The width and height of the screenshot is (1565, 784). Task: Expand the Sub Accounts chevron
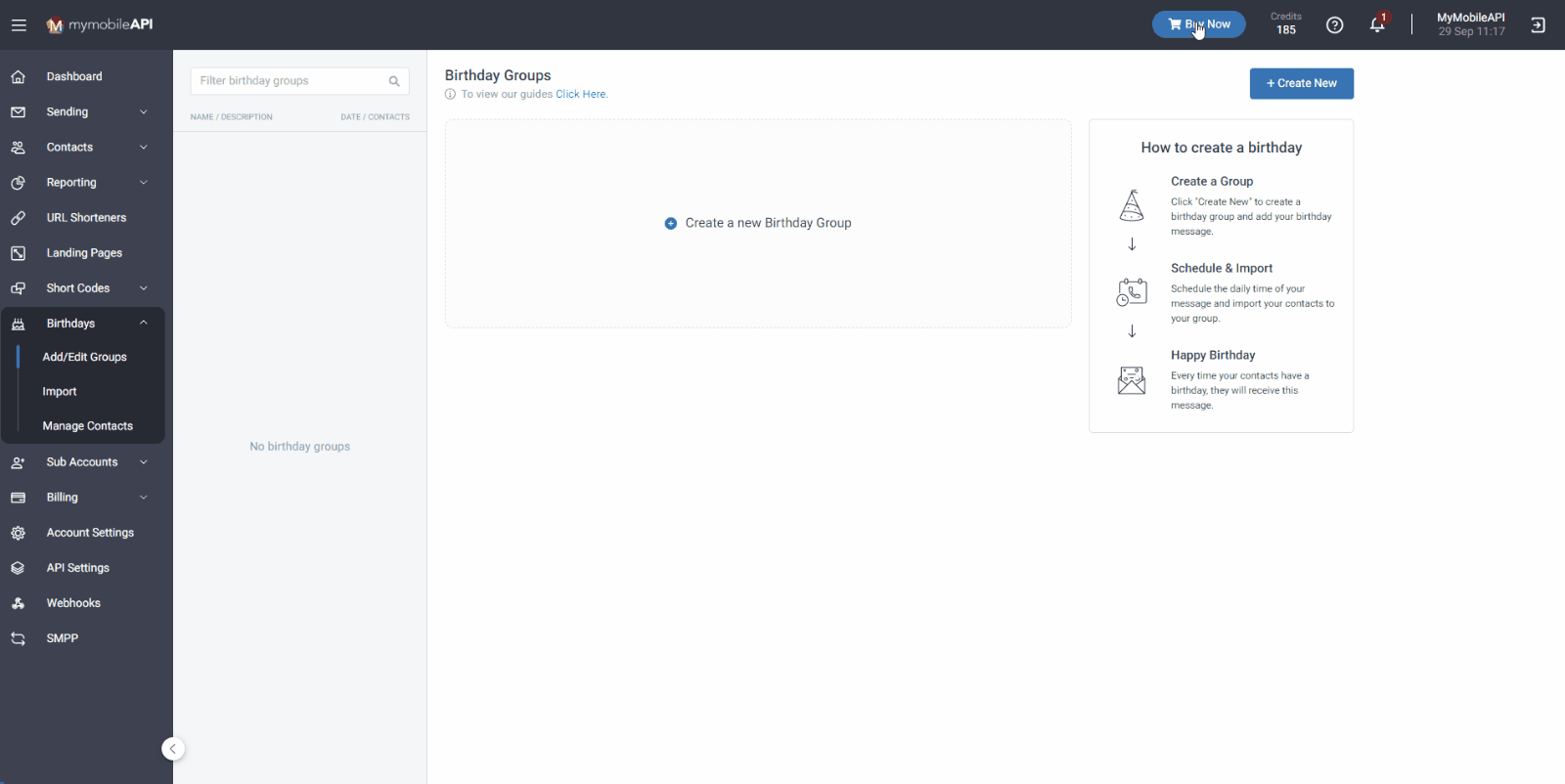point(144,461)
